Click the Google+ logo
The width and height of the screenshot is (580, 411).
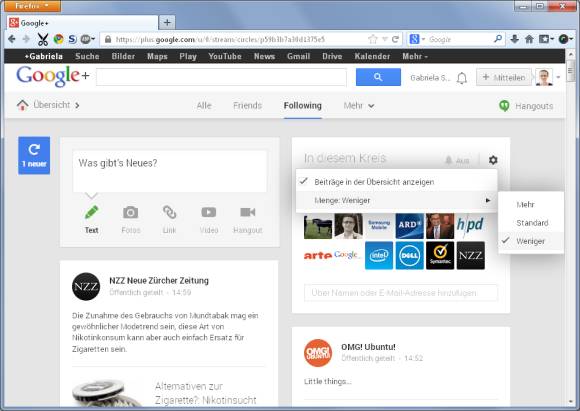coord(53,77)
